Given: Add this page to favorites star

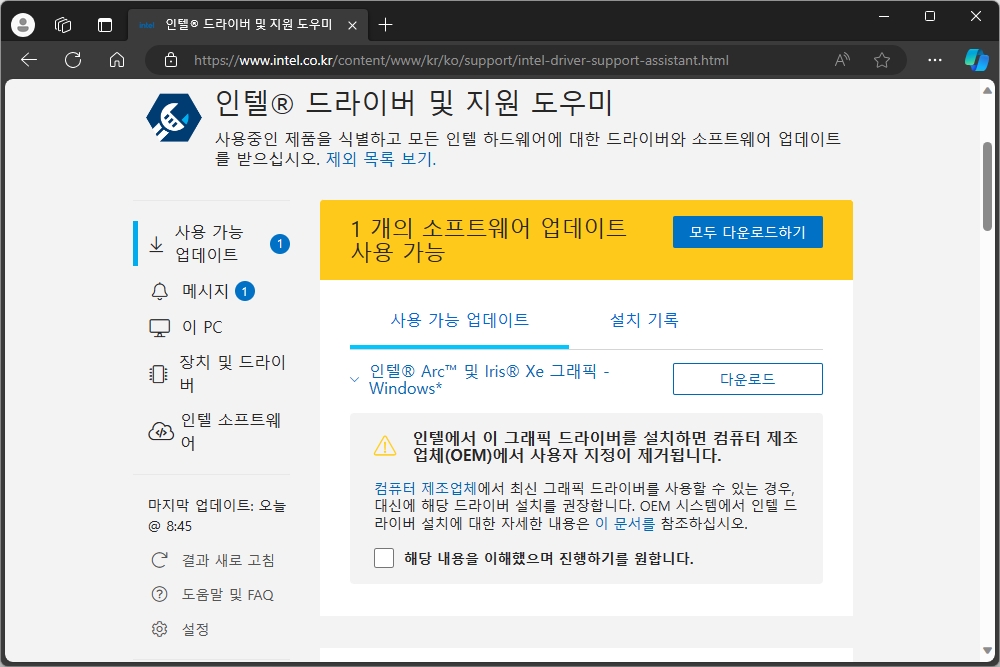Looking at the screenshot, I should [x=882, y=60].
